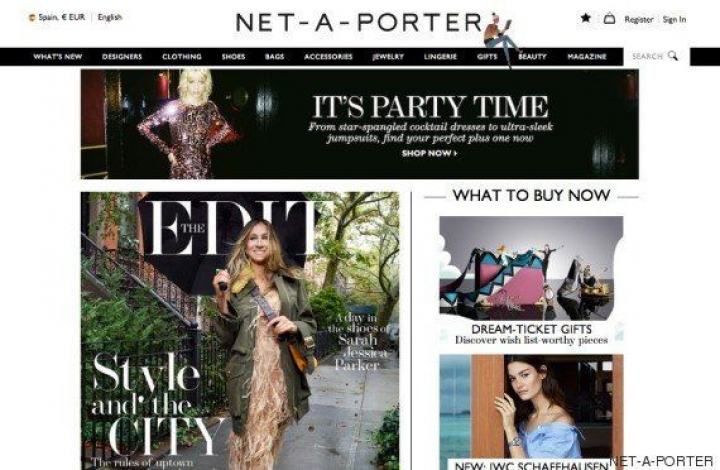Open the Designers menu

pos(122,56)
